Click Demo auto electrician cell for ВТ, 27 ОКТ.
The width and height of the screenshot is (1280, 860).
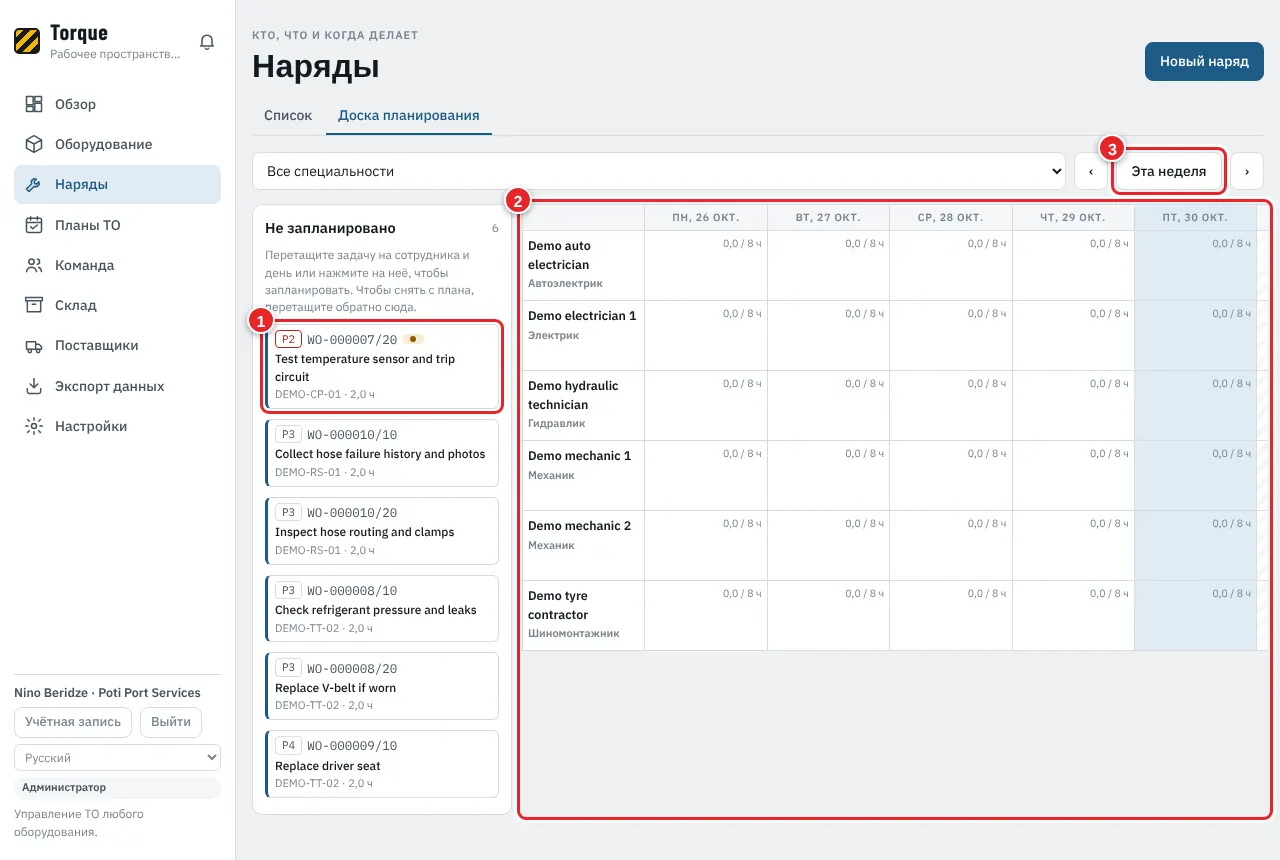click(x=828, y=265)
